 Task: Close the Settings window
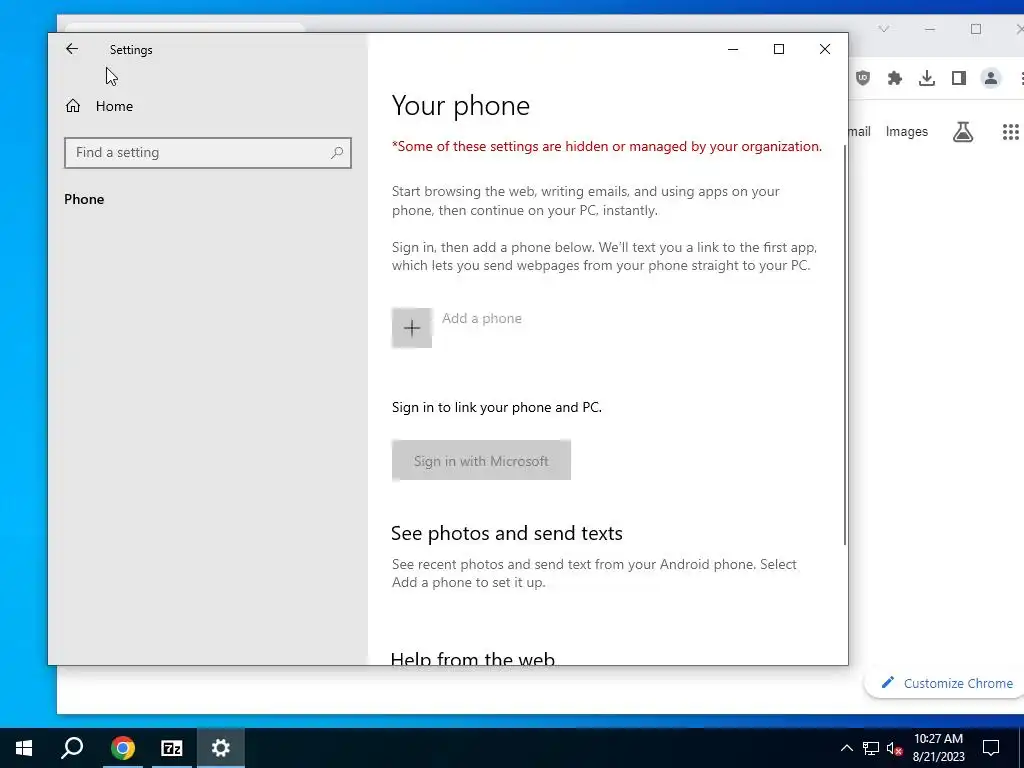tap(825, 49)
